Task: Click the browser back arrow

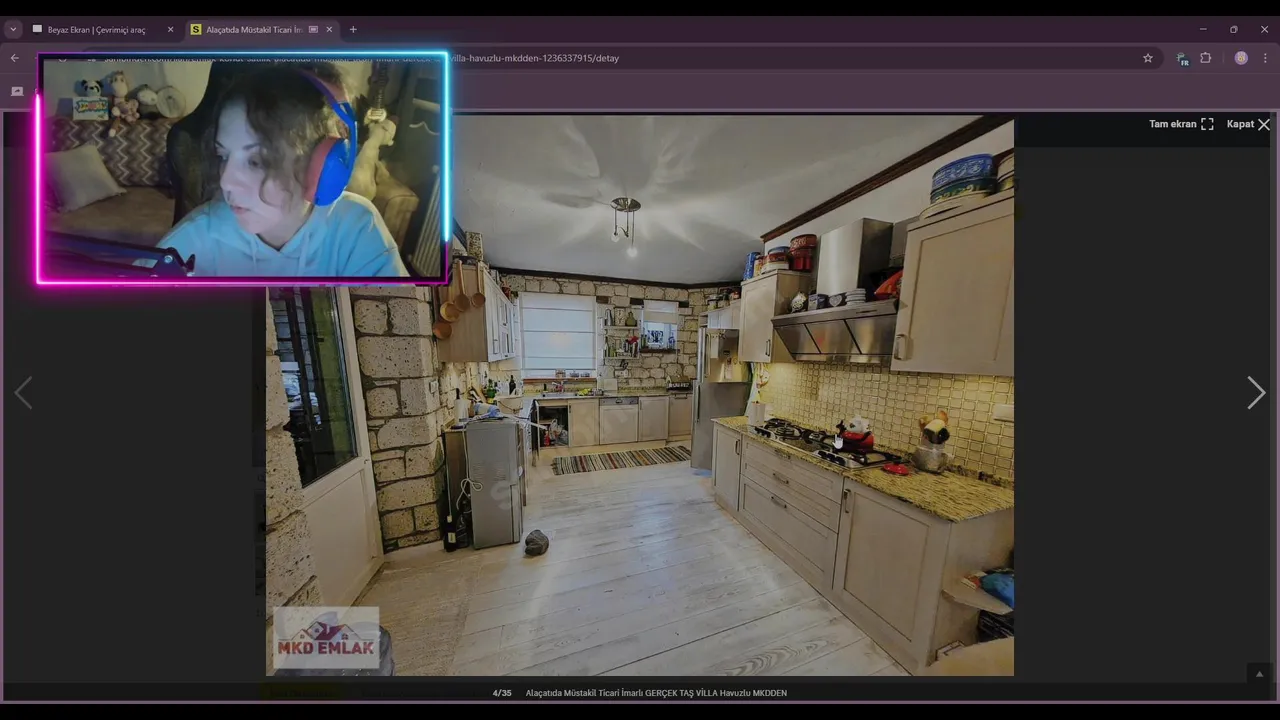Action: [15, 58]
